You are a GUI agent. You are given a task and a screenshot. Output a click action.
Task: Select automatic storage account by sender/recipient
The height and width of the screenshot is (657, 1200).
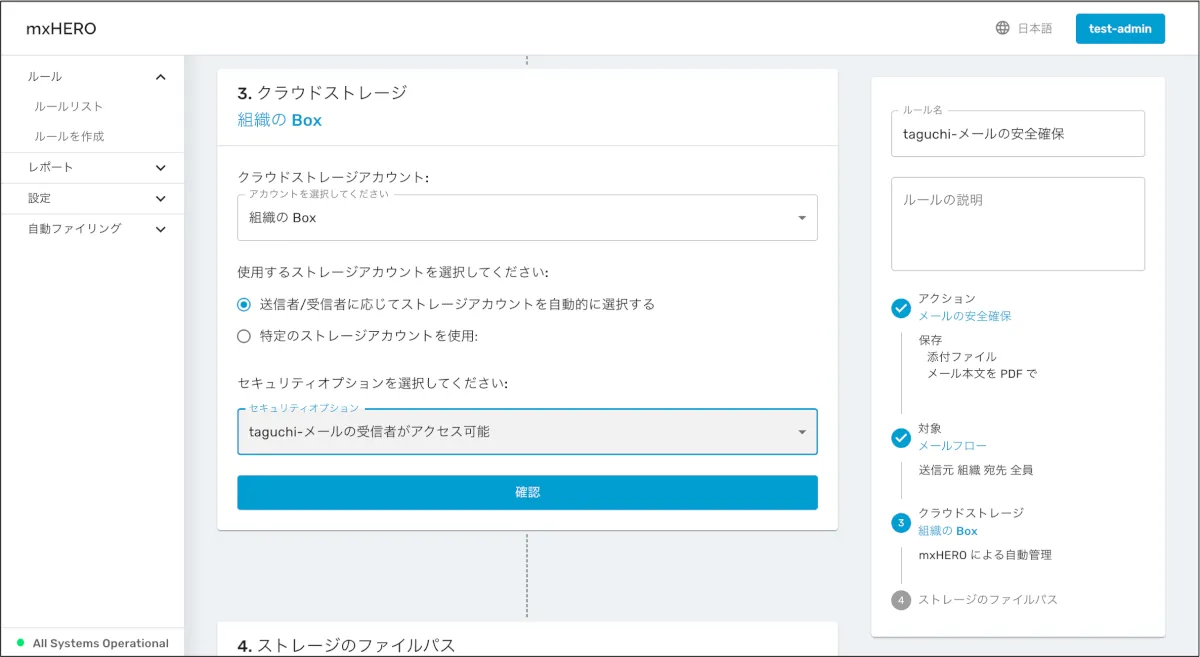(x=244, y=304)
